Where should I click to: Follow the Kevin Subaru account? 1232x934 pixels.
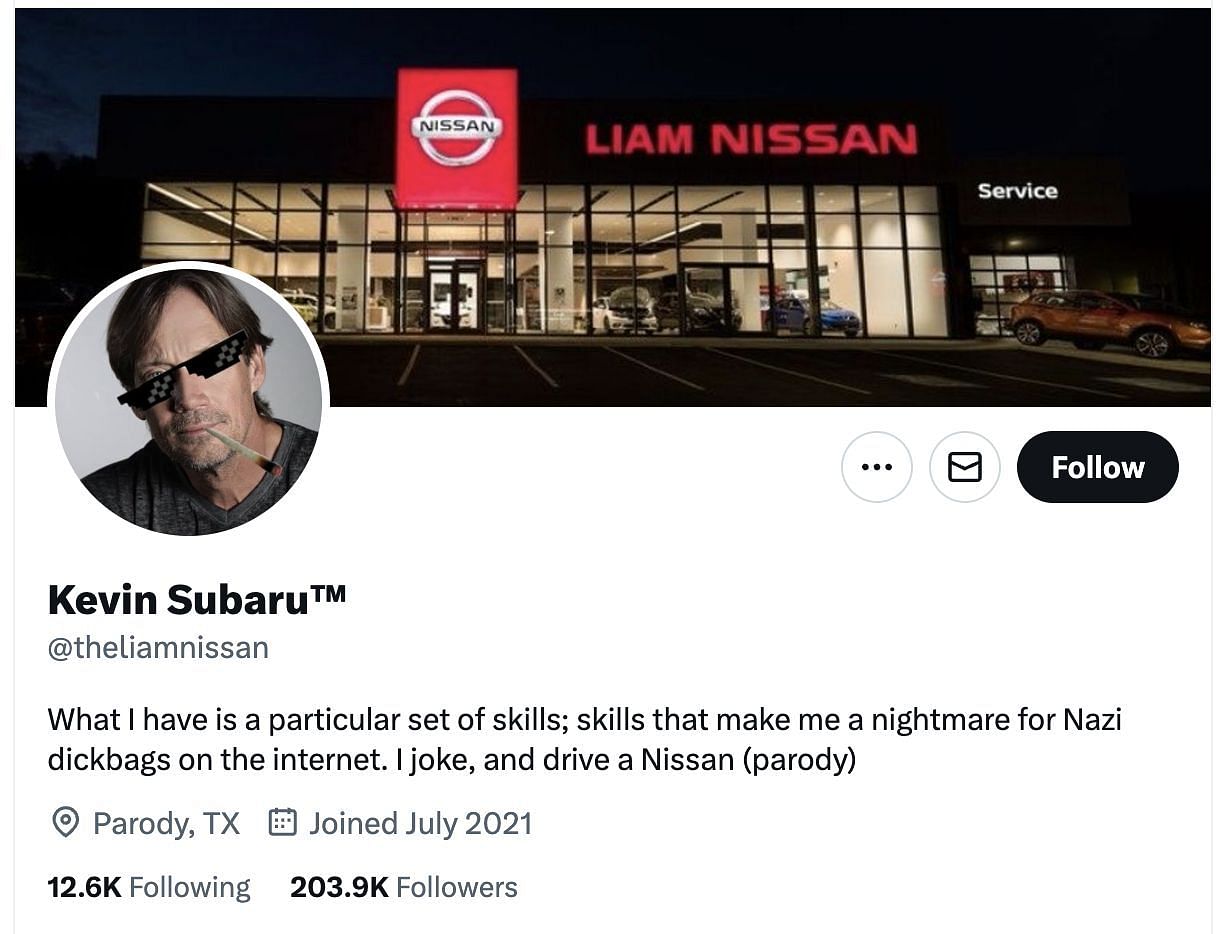point(1097,467)
